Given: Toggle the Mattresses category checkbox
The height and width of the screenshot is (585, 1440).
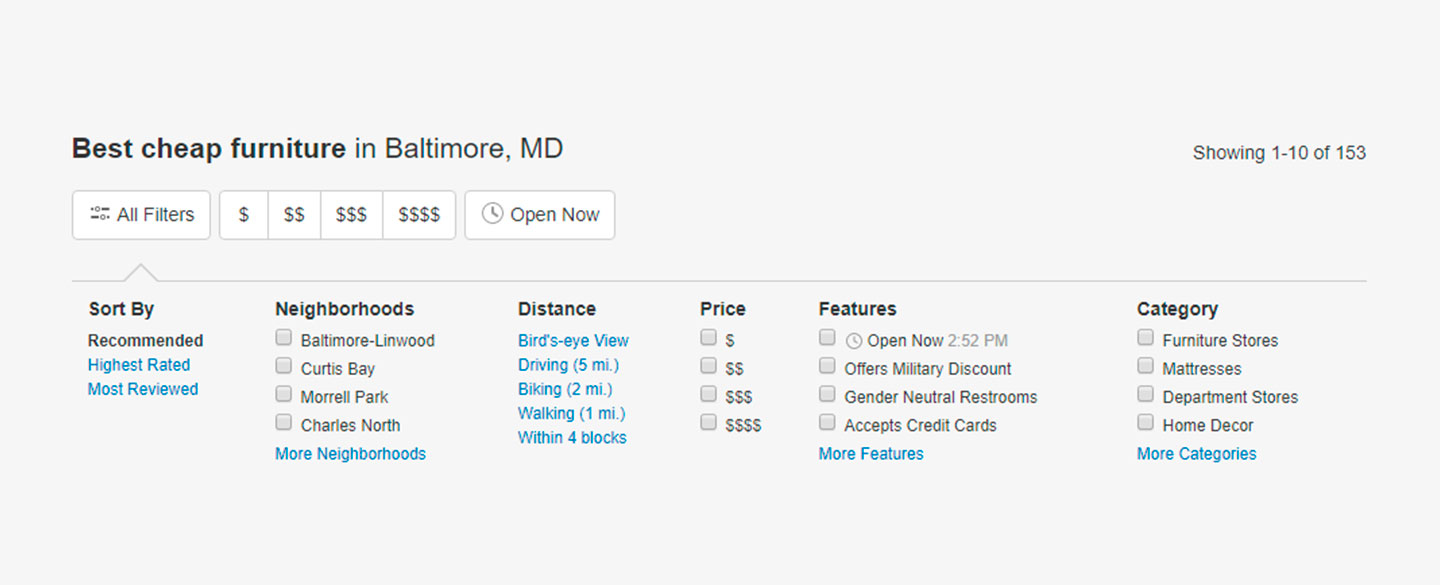Looking at the screenshot, I should [x=1145, y=366].
